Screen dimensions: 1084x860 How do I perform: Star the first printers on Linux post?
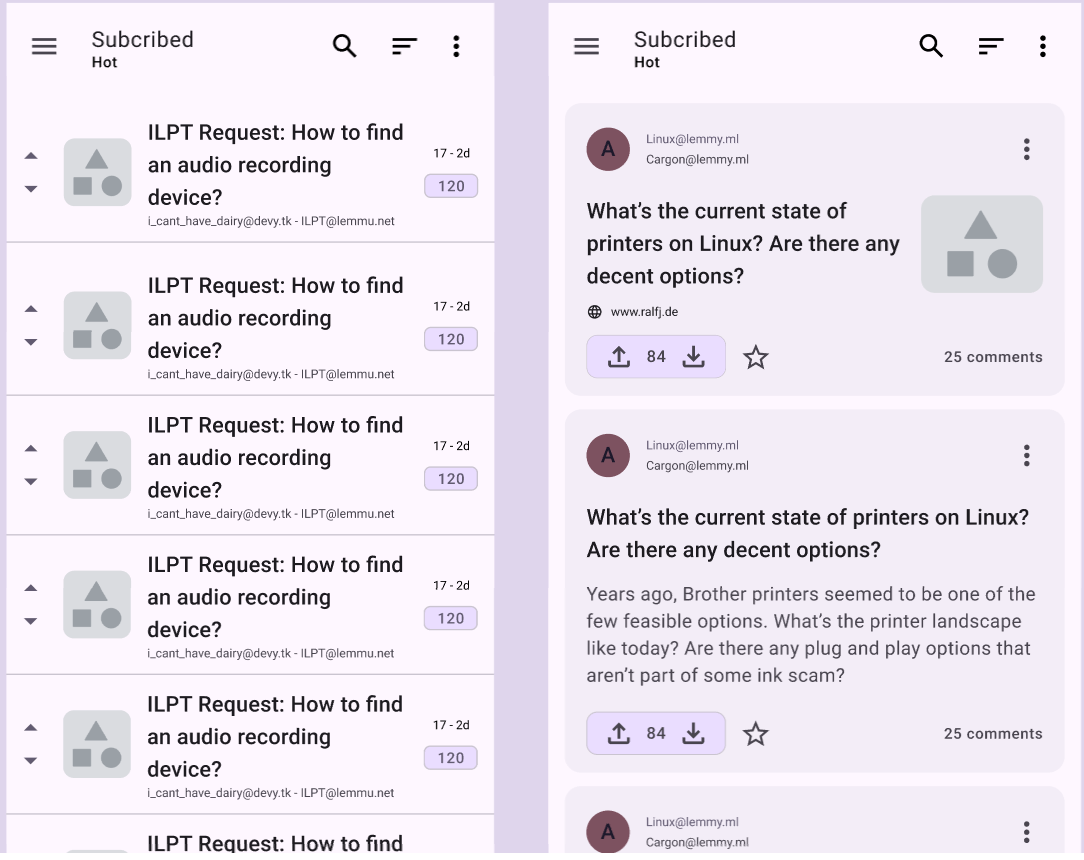pyautogui.click(x=756, y=357)
